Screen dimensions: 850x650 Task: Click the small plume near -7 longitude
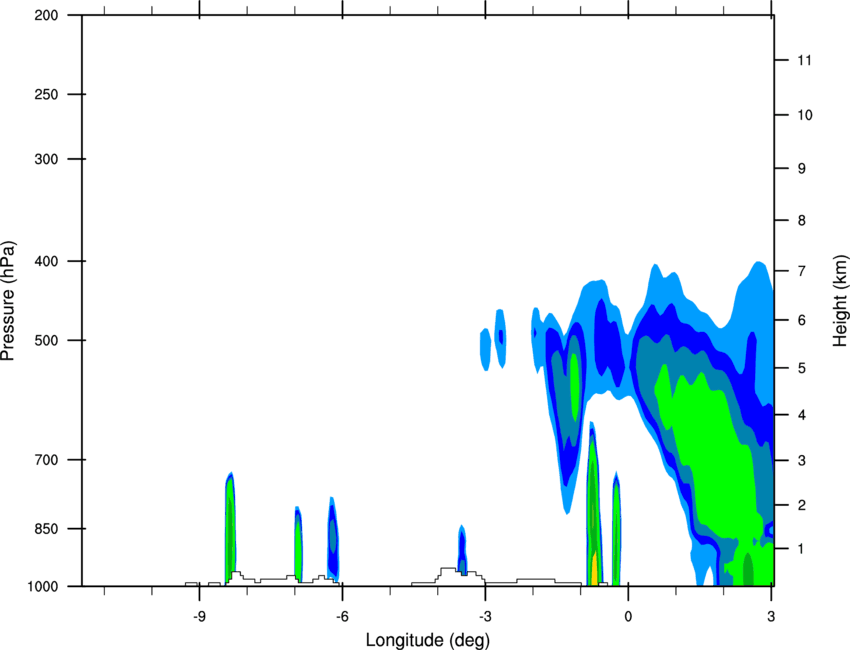[298, 543]
